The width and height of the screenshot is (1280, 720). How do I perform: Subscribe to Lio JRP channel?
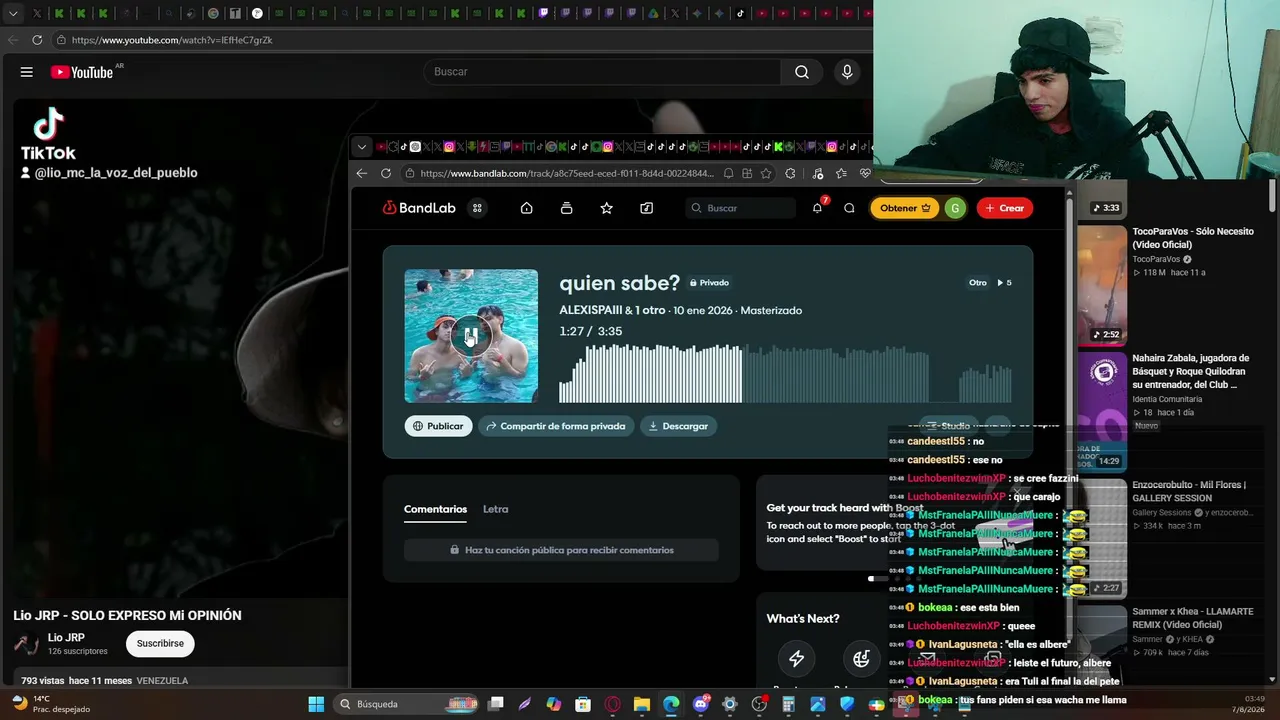pyautogui.click(x=160, y=644)
